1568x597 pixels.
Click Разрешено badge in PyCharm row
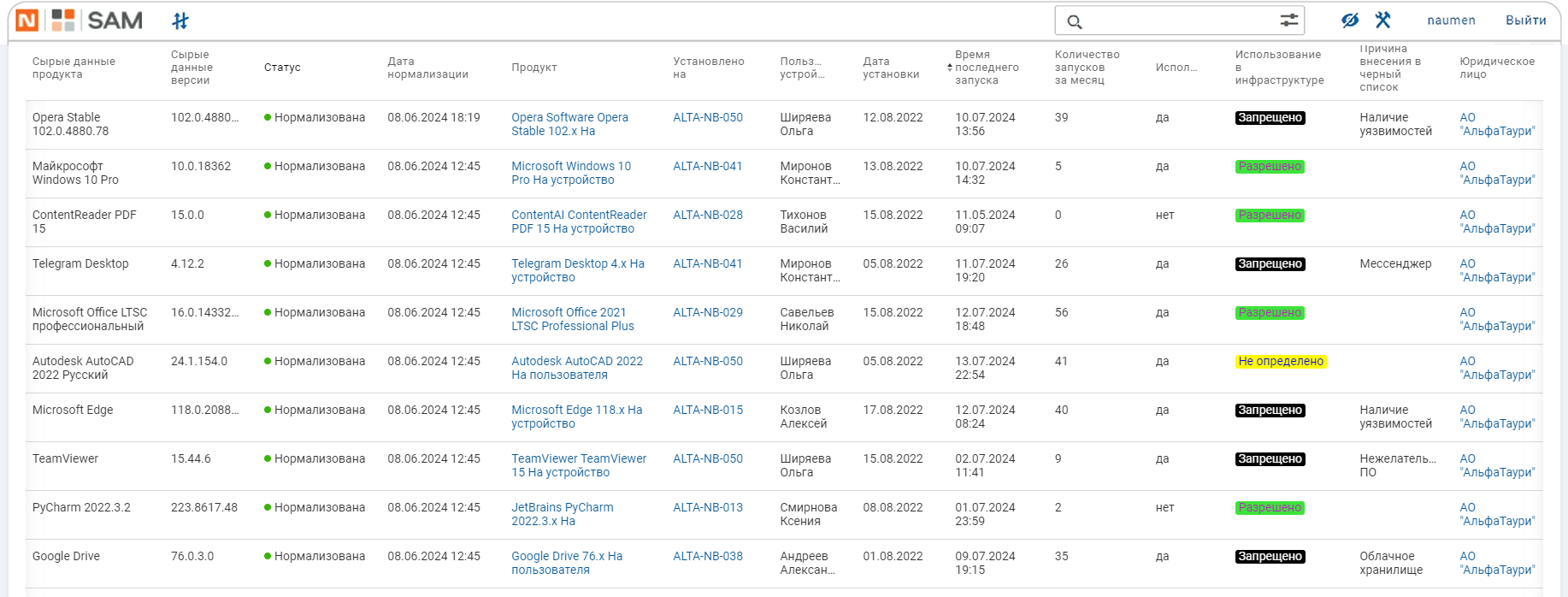coord(1270,508)
